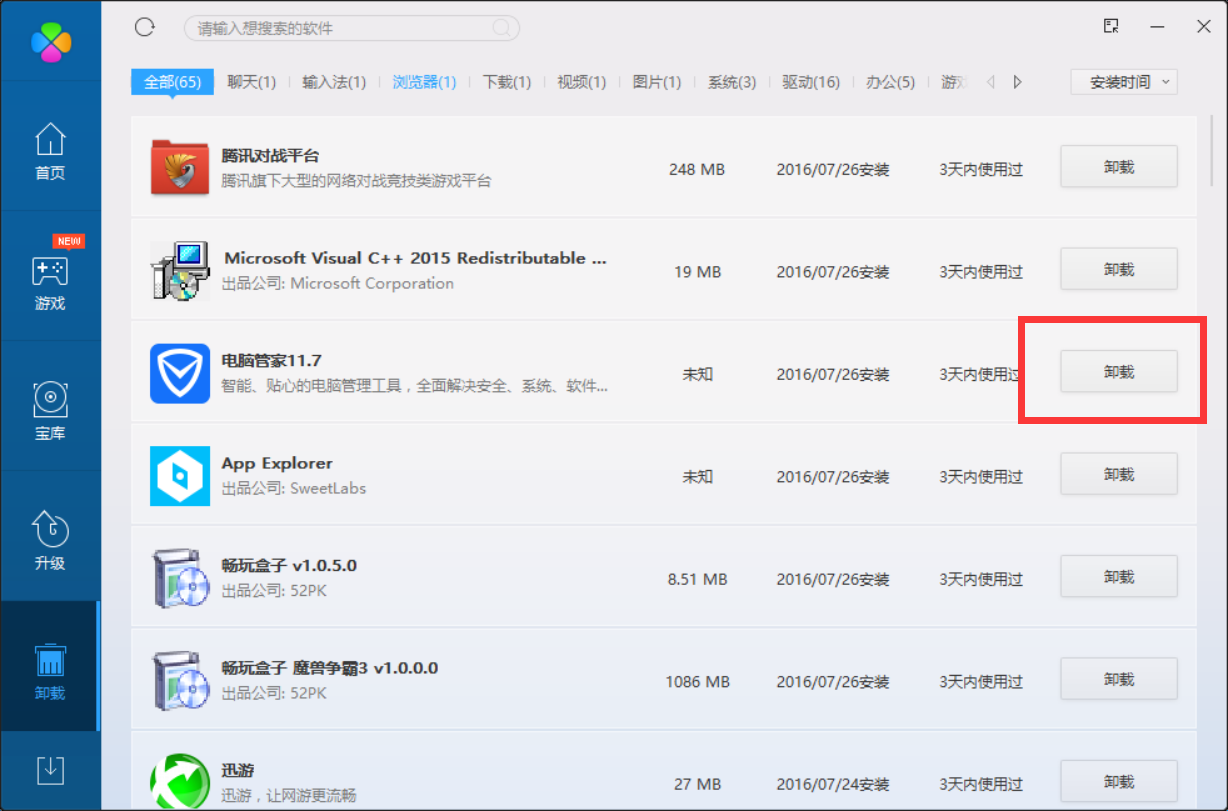This screenshot has width=1228, height=811.
Task: Switch to the 系统(3) tab
Action: click(732, 82)
